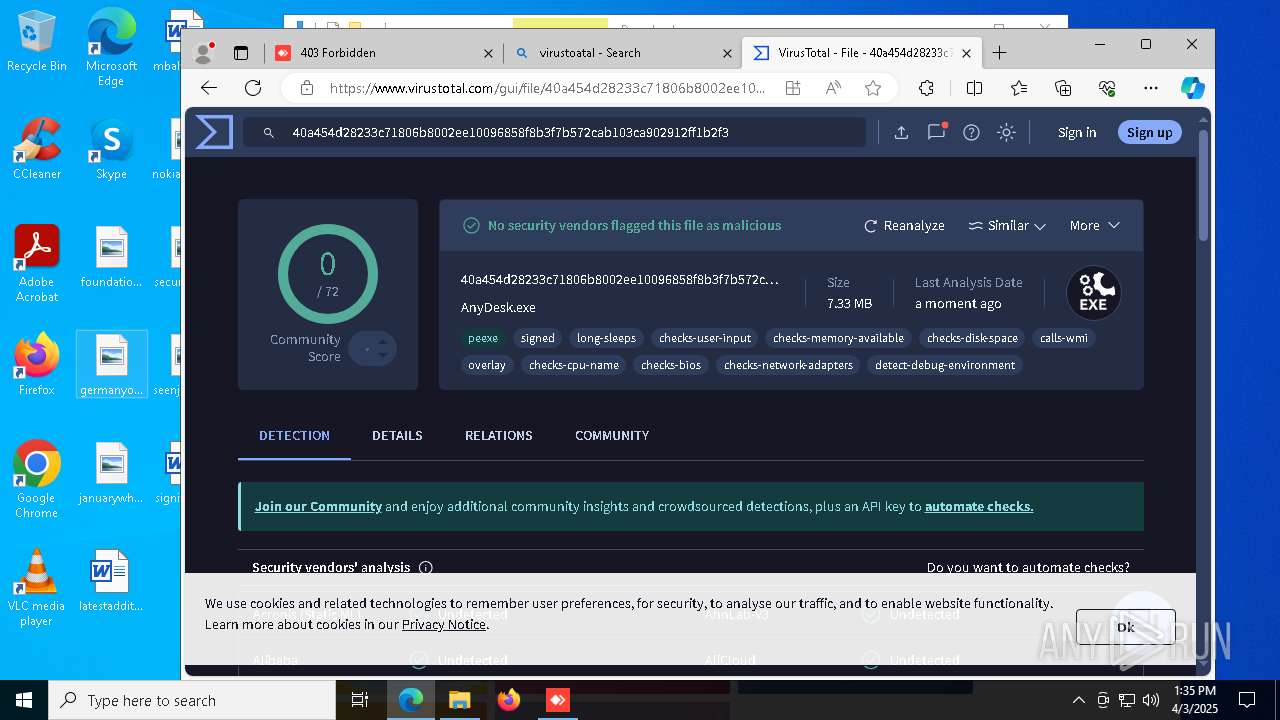This screenshot has height=720, width=1280.
Task: Open the Recycle Bin desktop icon
Action: pos(37,41)
